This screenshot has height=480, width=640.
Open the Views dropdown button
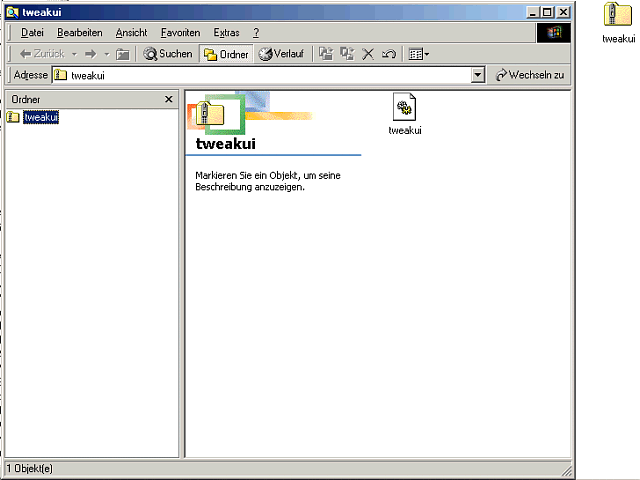click(x=419, y=54)
